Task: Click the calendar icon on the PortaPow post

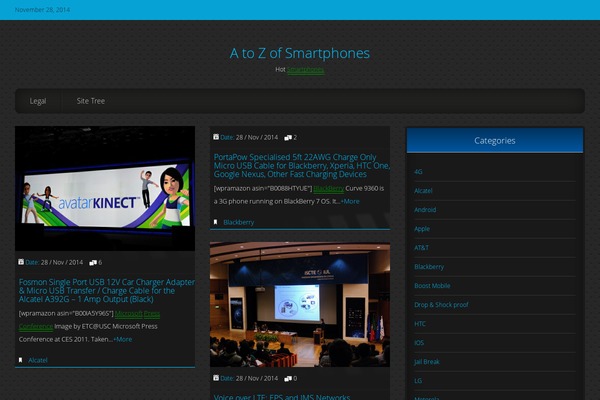Action: [x=216, y=137]
